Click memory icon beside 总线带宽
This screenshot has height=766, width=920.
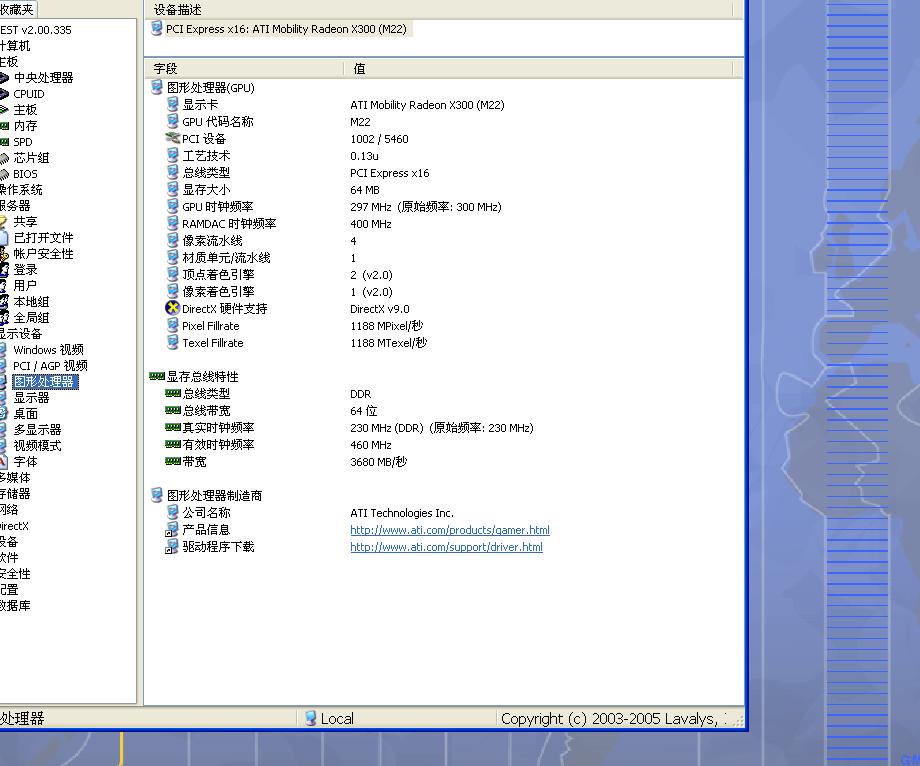tap(172, 410)
